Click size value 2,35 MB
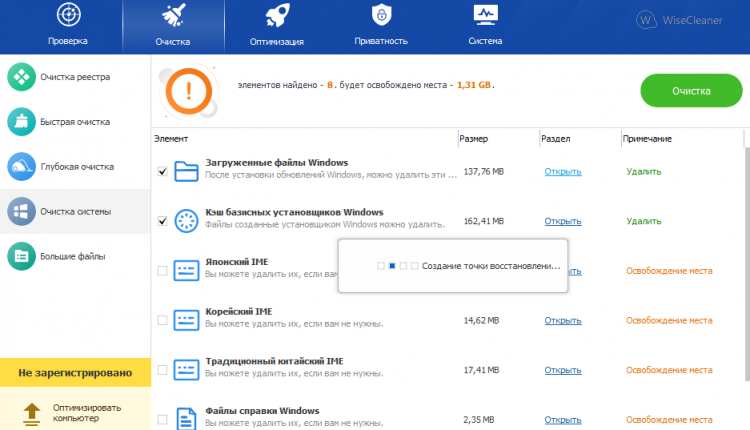This screenshot has width=750, height=430. coord(479,419)
